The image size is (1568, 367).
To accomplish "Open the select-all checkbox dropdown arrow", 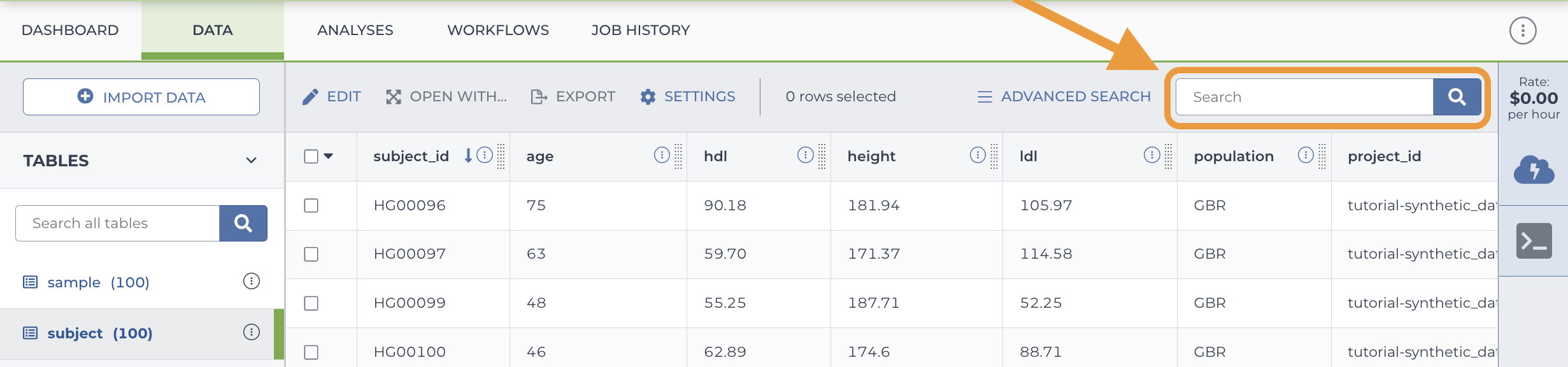I will click(329, 156).
